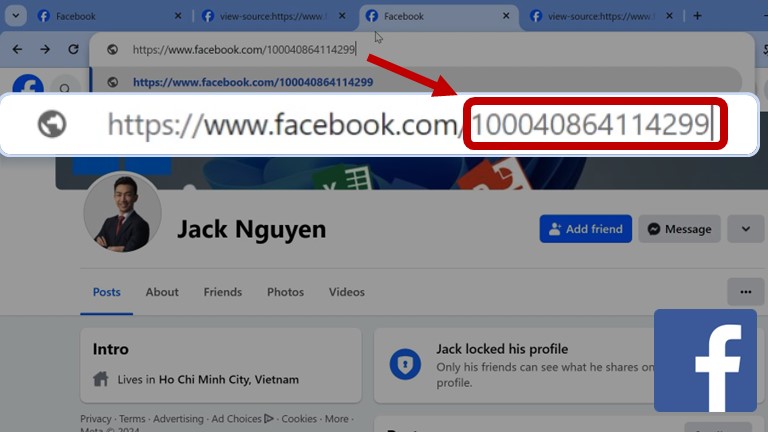Click the home icon in Intro

[100, 379]
